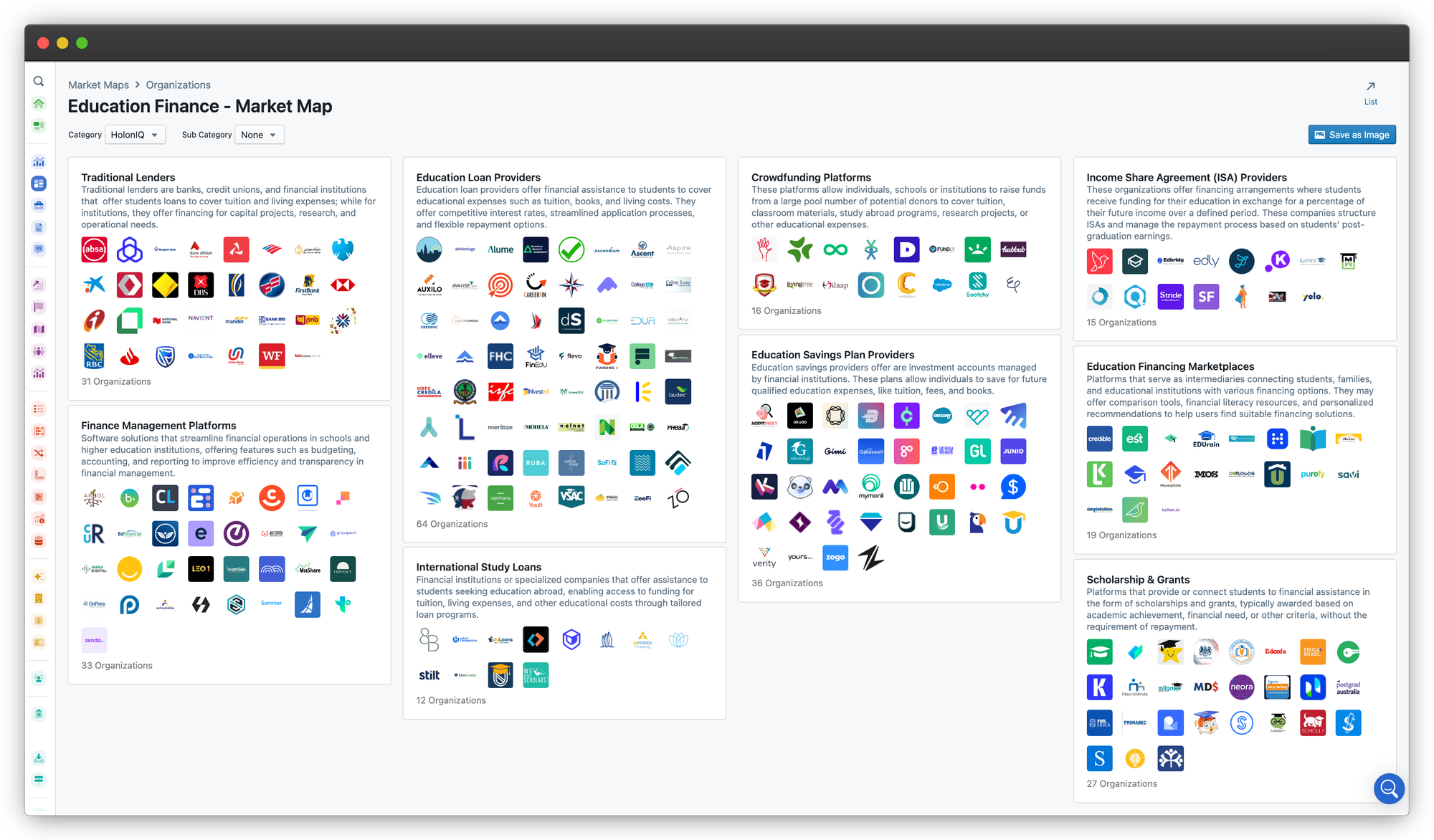1434x840 pixels.
Task: Expand the Sub Category None dropdown
Action: pyautogui.click(x=259, y=135)
